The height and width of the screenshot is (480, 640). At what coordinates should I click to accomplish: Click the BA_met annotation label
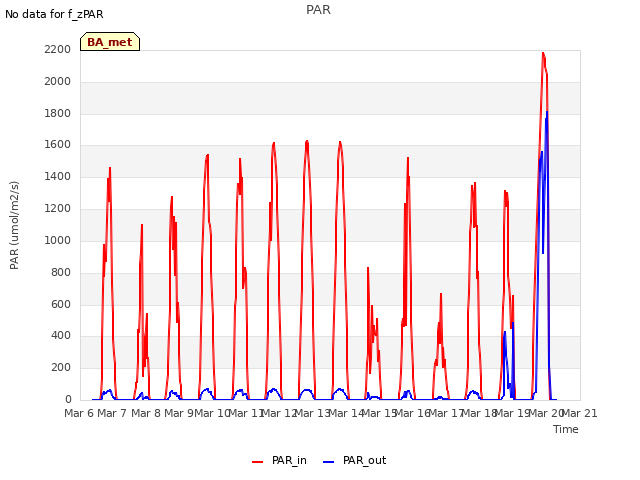110,42
